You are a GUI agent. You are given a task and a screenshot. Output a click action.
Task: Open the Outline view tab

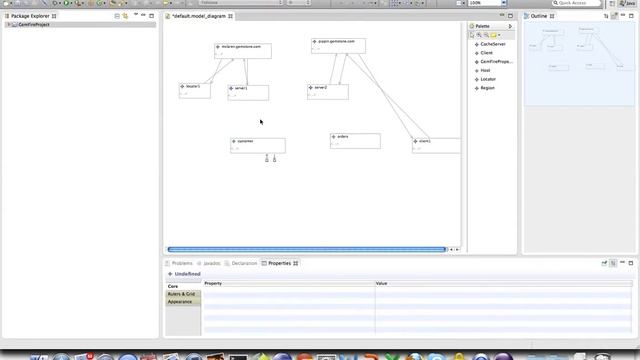click(x=539, y=16)
